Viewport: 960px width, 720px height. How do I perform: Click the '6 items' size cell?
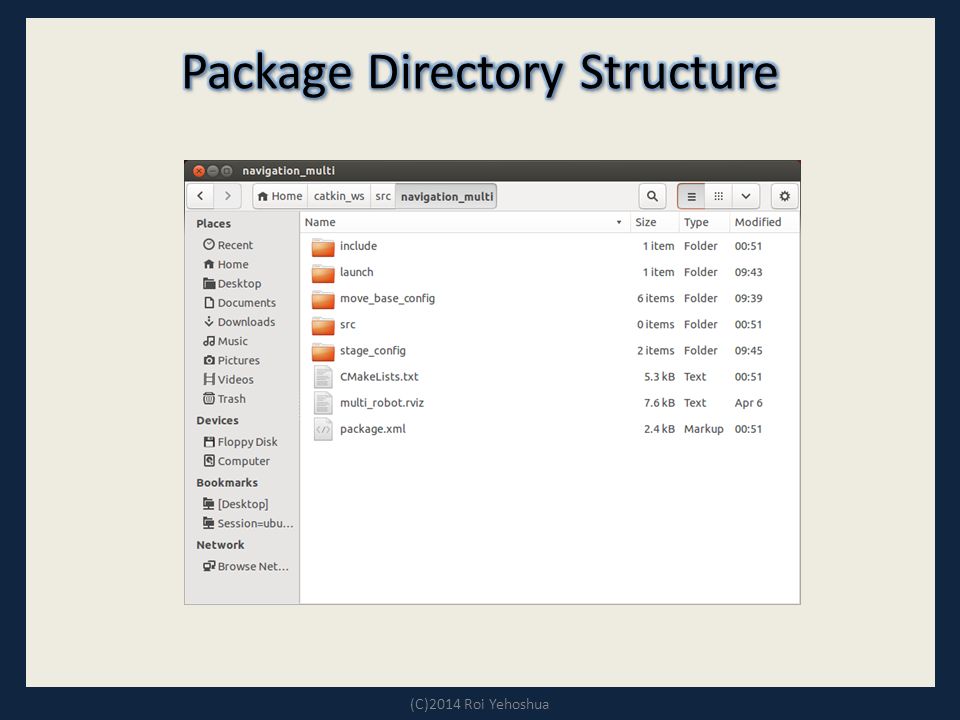655,298
